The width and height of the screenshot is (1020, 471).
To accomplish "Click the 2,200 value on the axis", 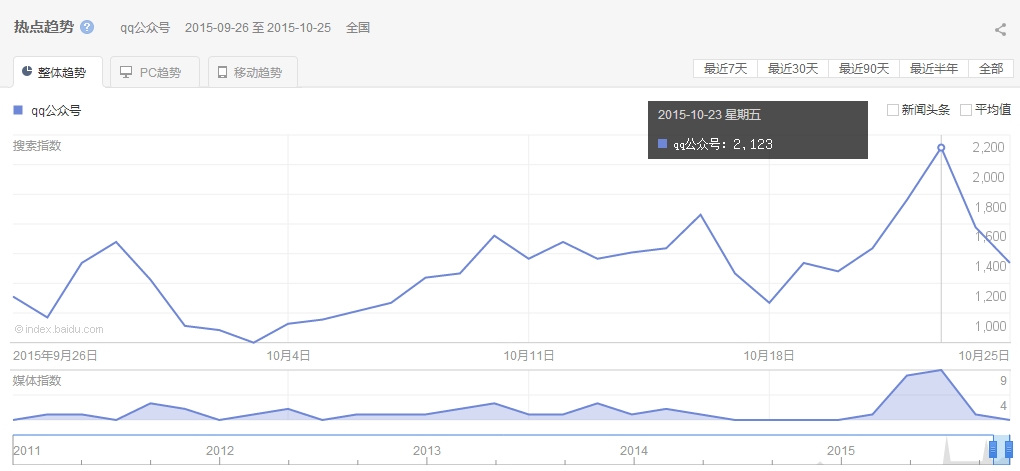I will tap(988, 148).
